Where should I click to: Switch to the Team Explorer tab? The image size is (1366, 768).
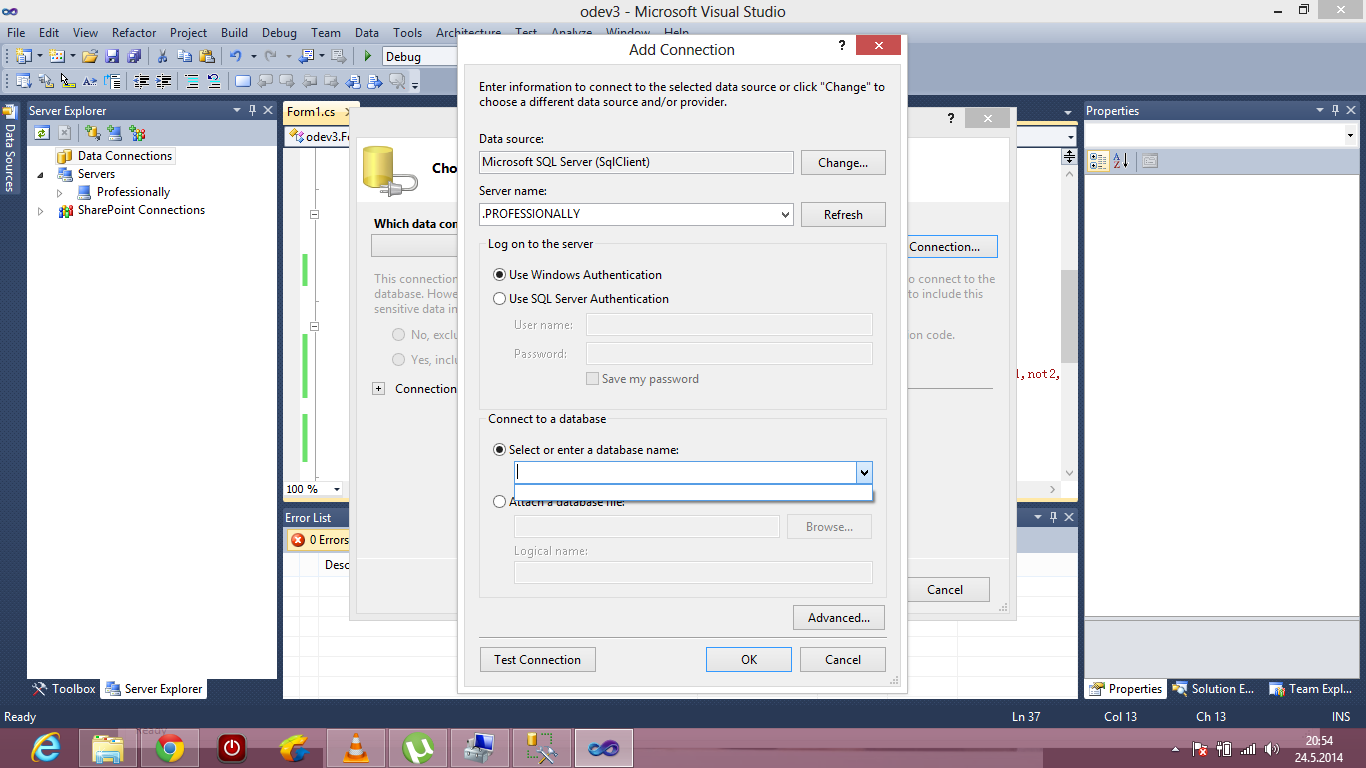(1310, 689)
